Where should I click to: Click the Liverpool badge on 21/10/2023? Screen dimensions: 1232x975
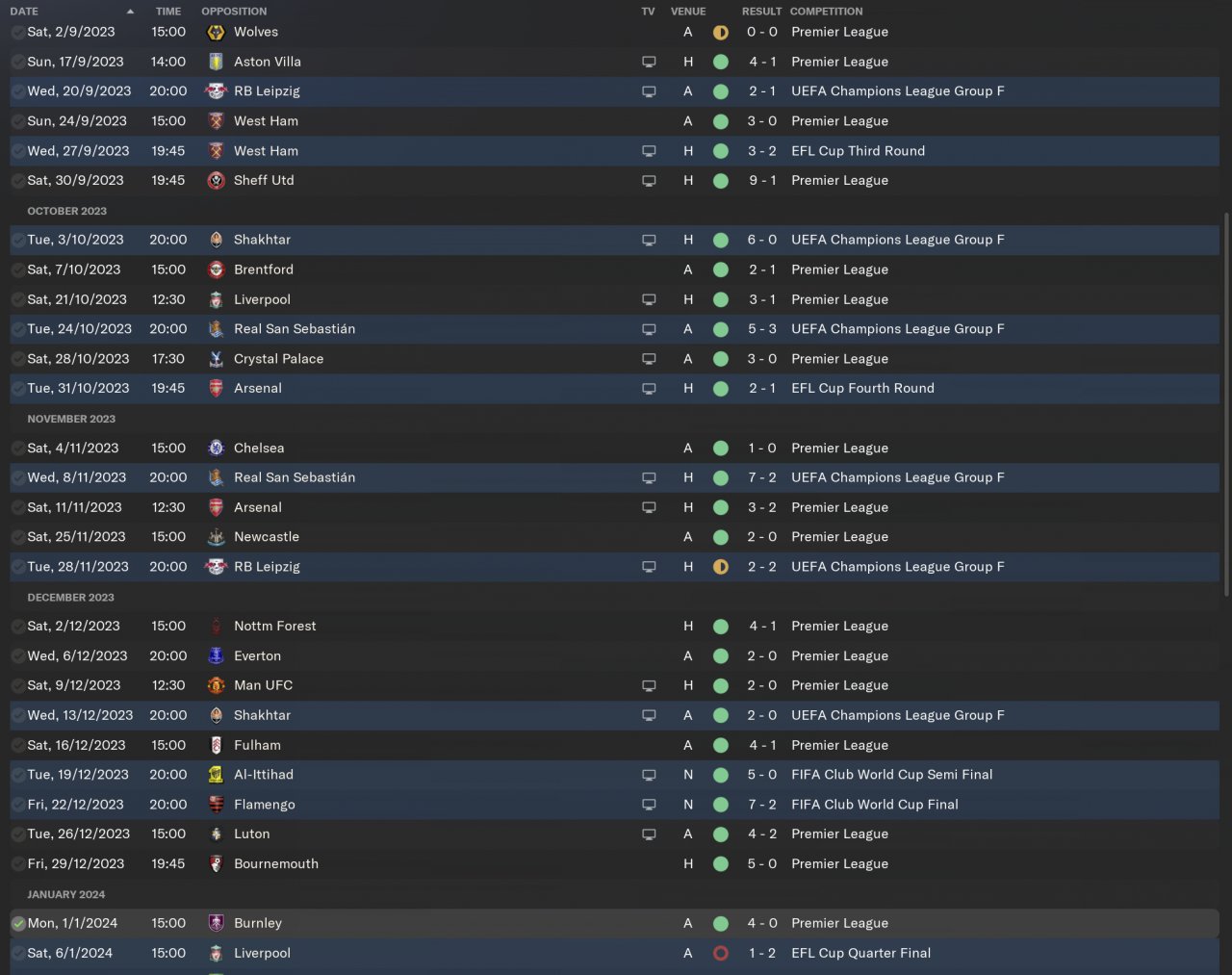216,299
